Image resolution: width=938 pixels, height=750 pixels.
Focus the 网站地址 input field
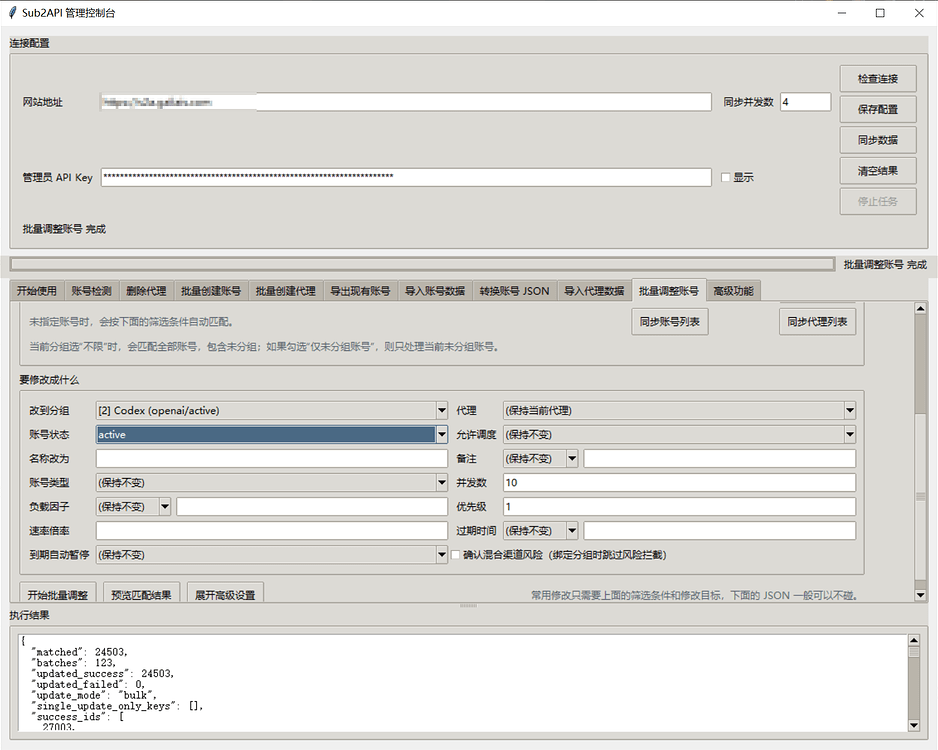pyautogui.click(x=406, y=102)
